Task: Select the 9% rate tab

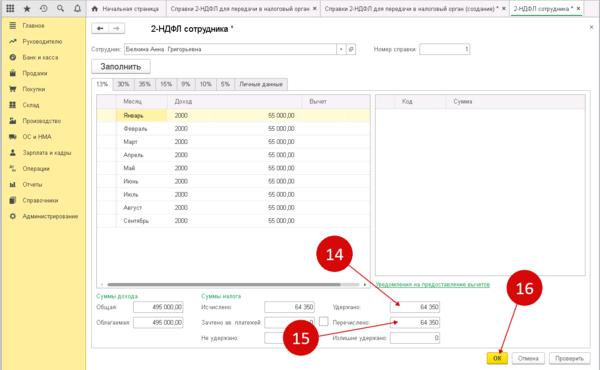Action: point(186,84)
